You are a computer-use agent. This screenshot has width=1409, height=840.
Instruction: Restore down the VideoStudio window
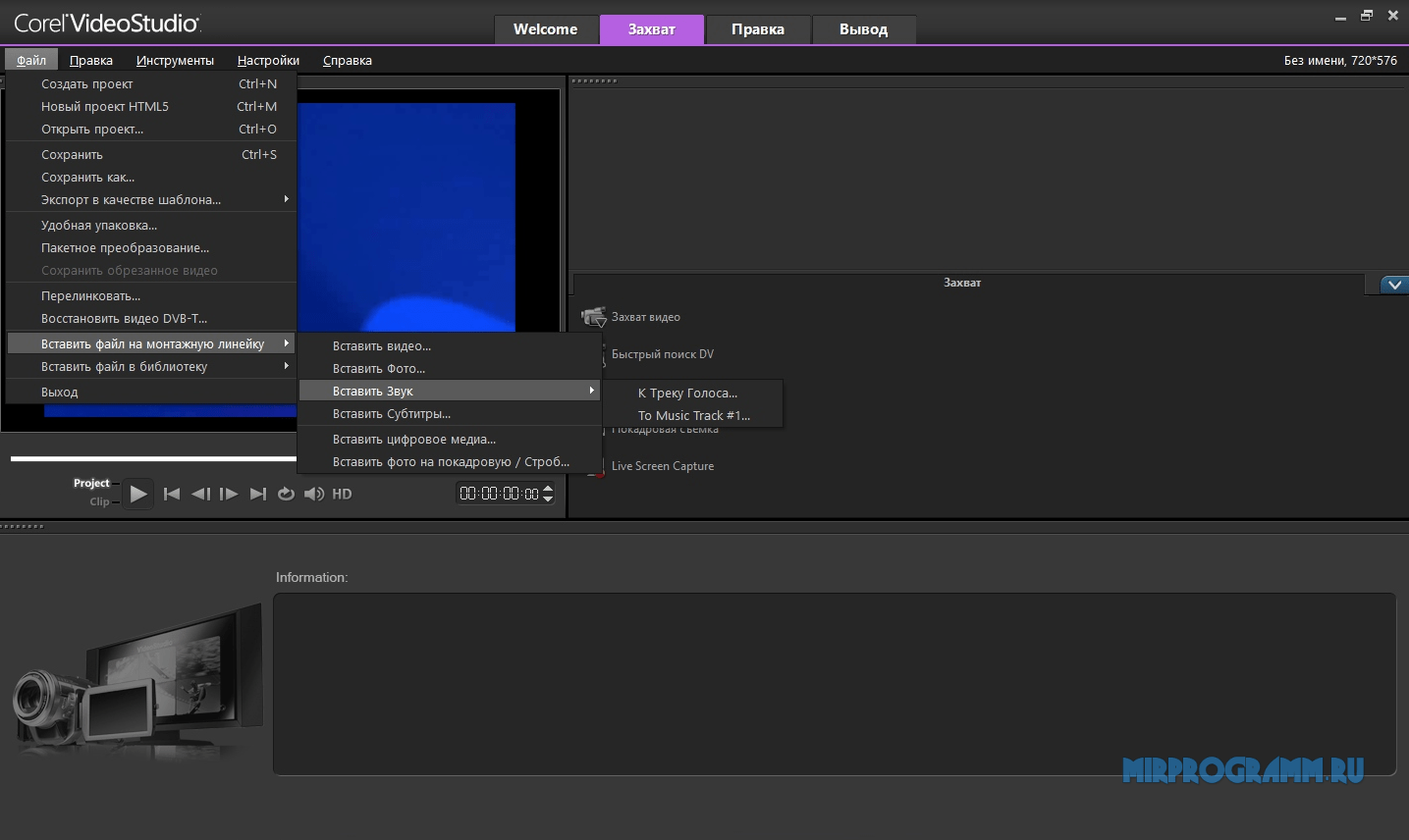click(x=1366, y=16)
